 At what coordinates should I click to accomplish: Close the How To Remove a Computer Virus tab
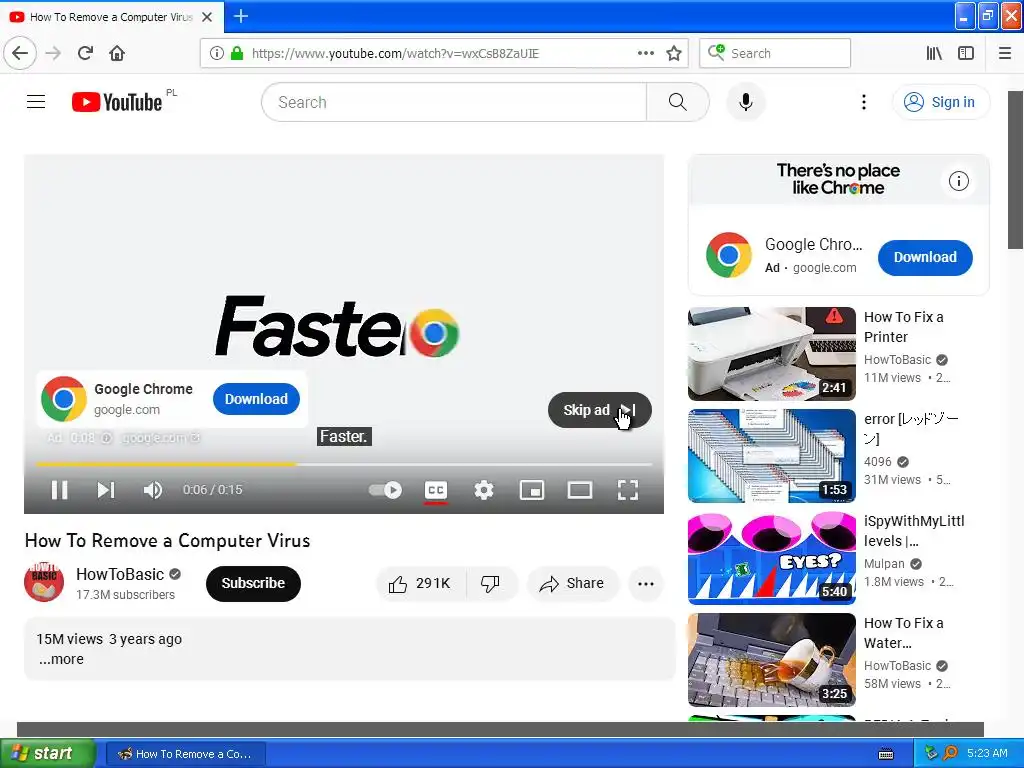pyautogui.click(x=207, y=17)
